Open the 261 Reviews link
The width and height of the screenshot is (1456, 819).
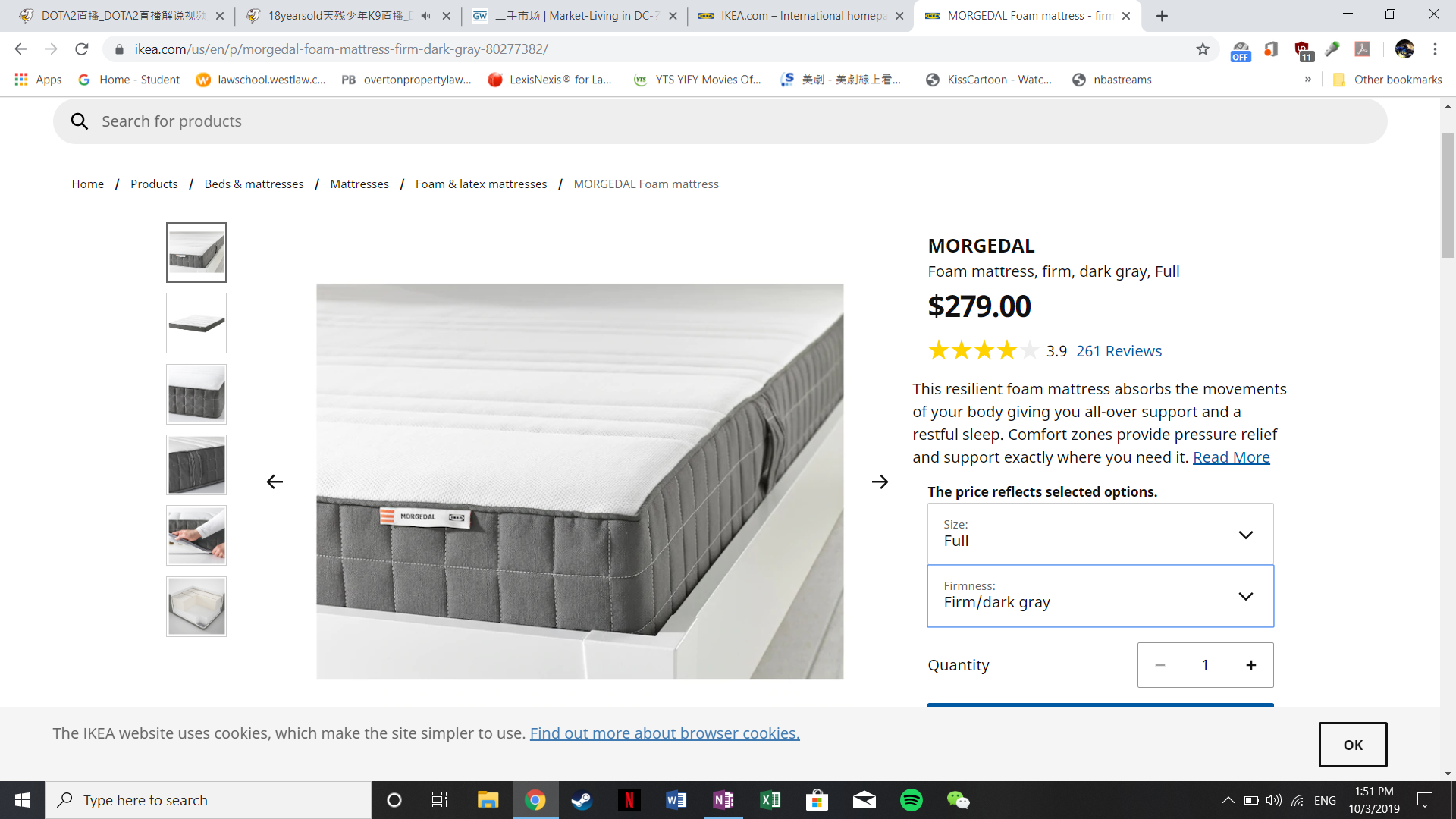click(1119, 351)
